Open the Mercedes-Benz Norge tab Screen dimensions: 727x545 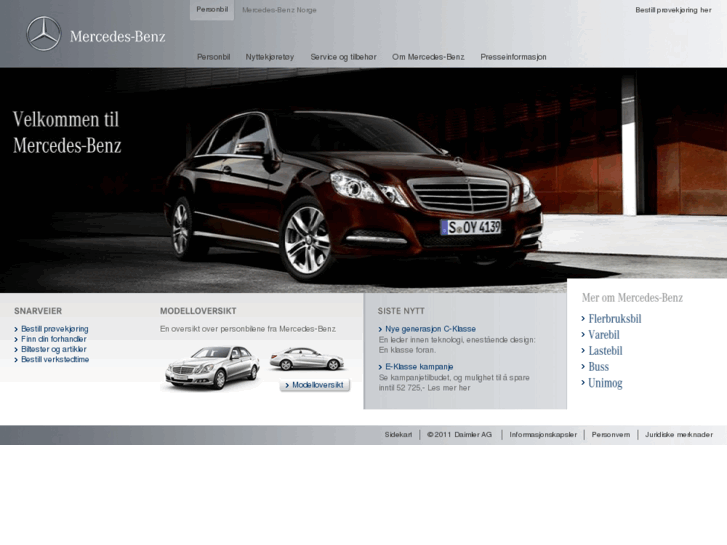(x=279, y=10)
